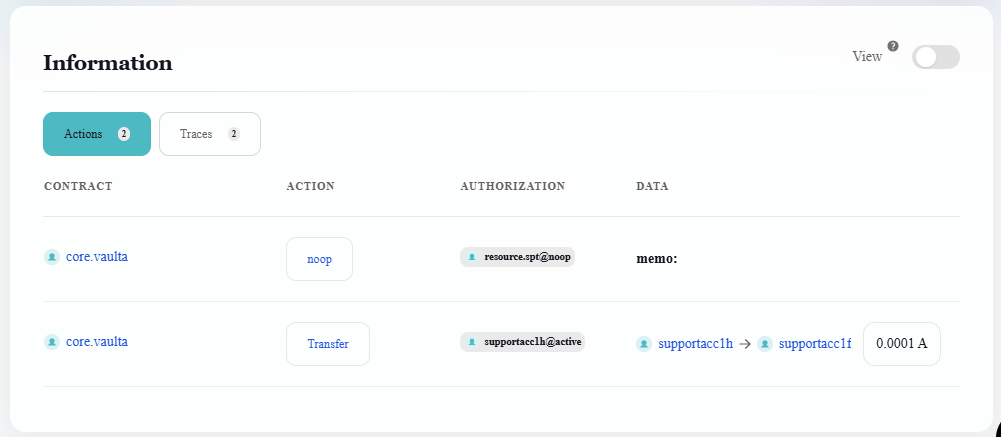Click the AUTHORIZATION column header
1001x437 pixels.
click(x=513, y=186)
